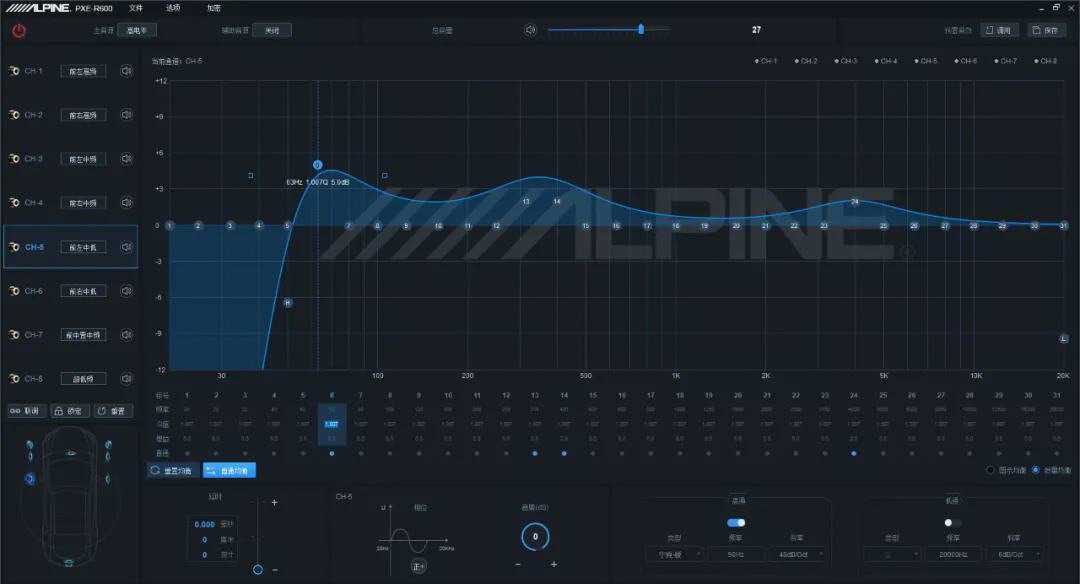Click the channel volume knob showing 0

(x=535, y=536)
